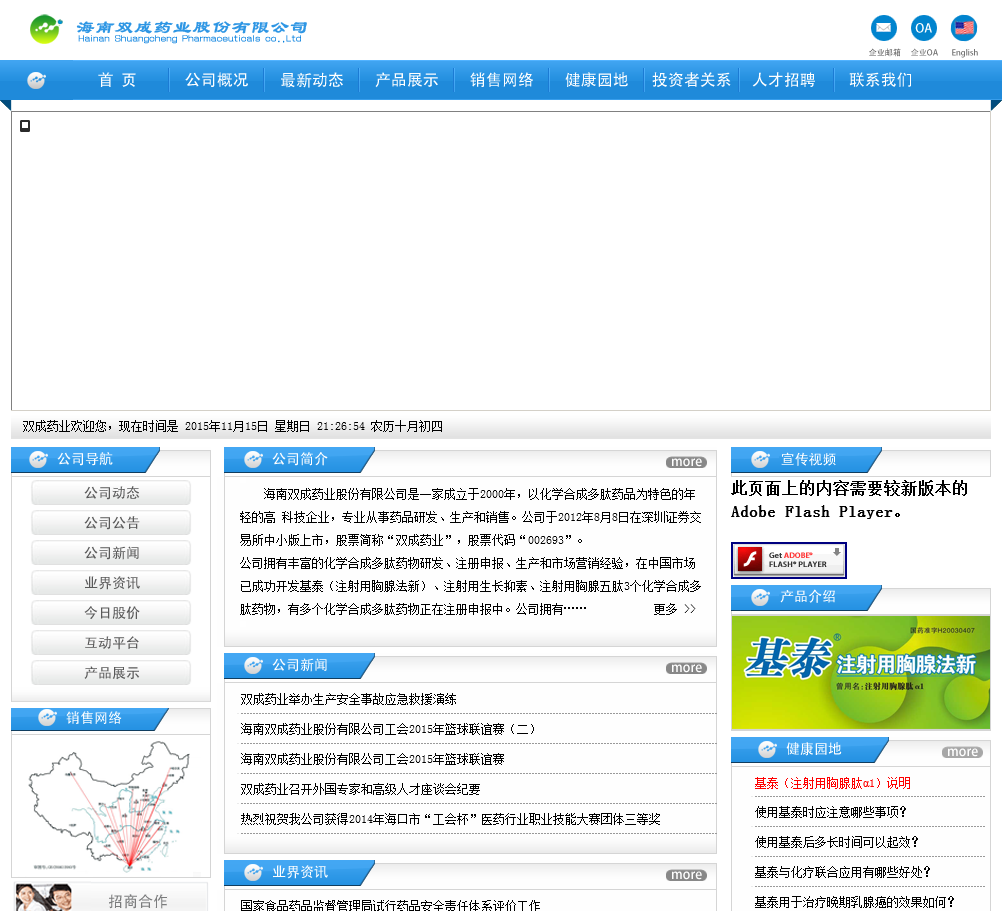Switch to English via flag icon

tap(964, 28)
